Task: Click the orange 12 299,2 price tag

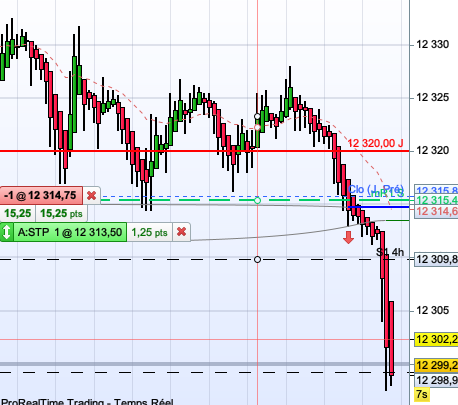Action: click(436, 365)
